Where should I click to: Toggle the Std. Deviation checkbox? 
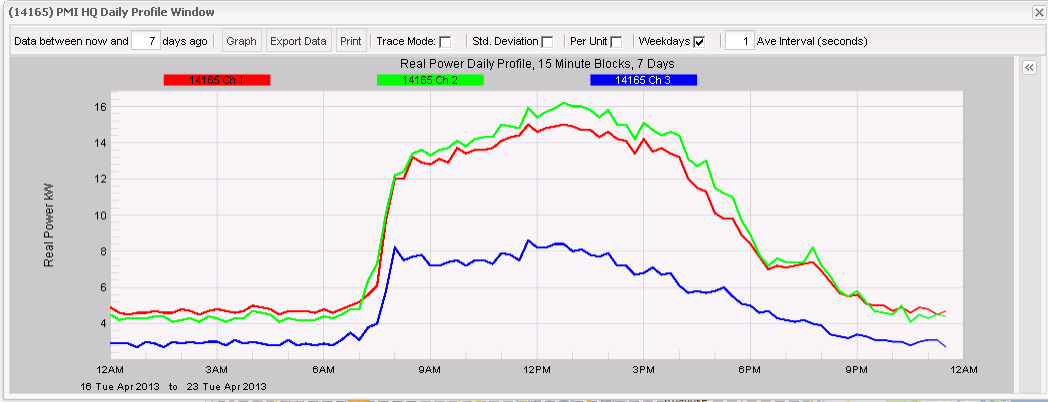tap(547, 42)
